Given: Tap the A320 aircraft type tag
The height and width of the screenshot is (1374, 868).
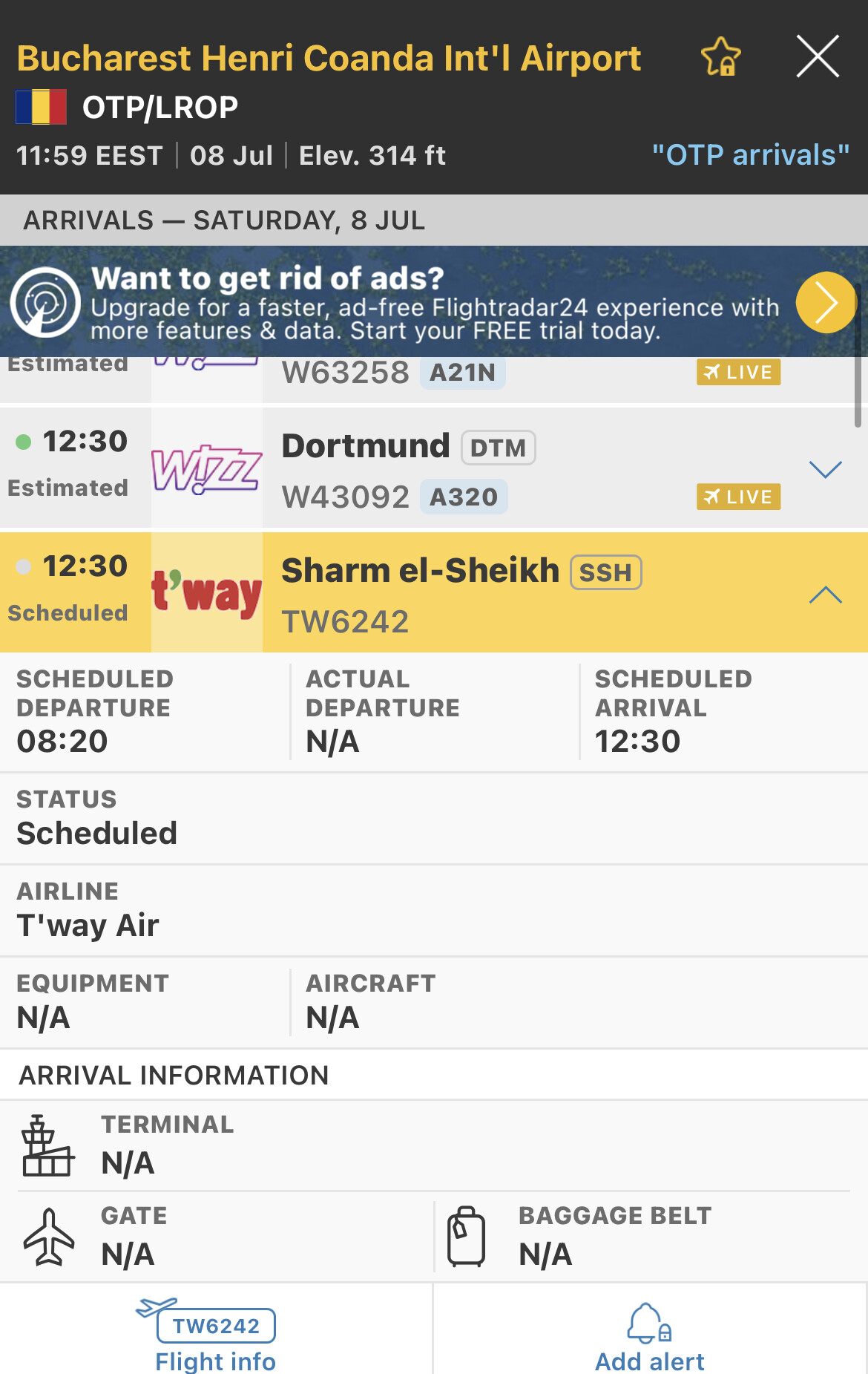Looking at the screenshot, I should point(464,497).
